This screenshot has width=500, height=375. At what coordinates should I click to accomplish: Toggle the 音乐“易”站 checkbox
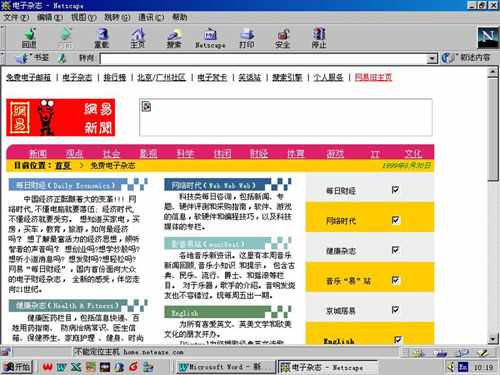pyautogui.click(x=395, y=280)
